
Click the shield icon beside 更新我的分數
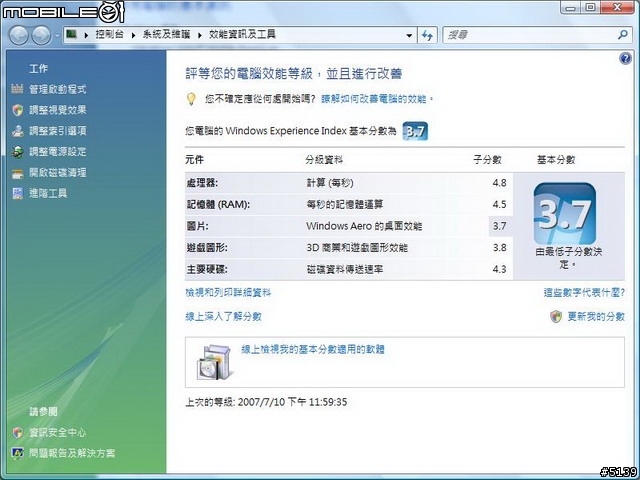tap(556, 317)
